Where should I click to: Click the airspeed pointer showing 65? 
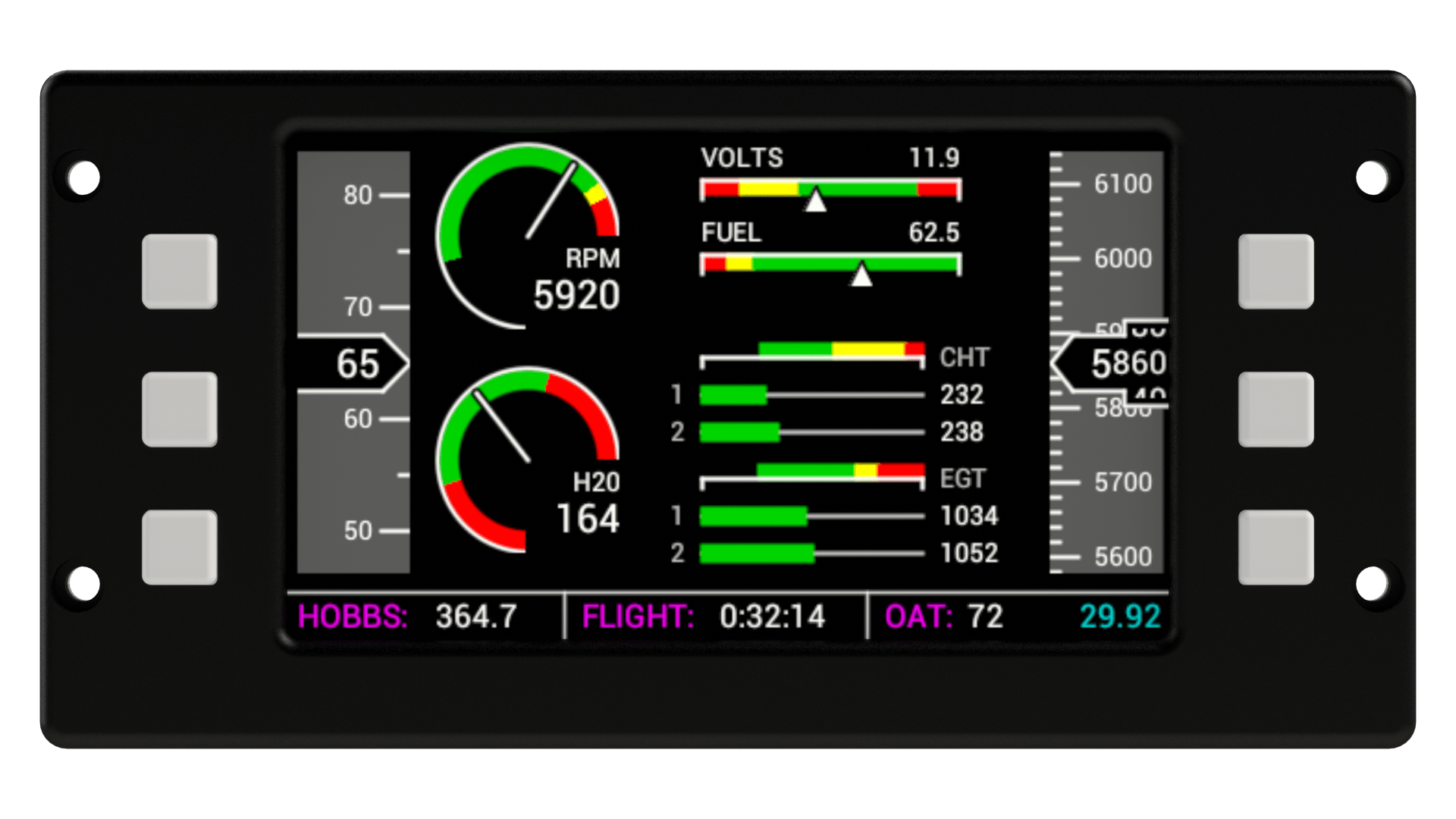(356, 364)
